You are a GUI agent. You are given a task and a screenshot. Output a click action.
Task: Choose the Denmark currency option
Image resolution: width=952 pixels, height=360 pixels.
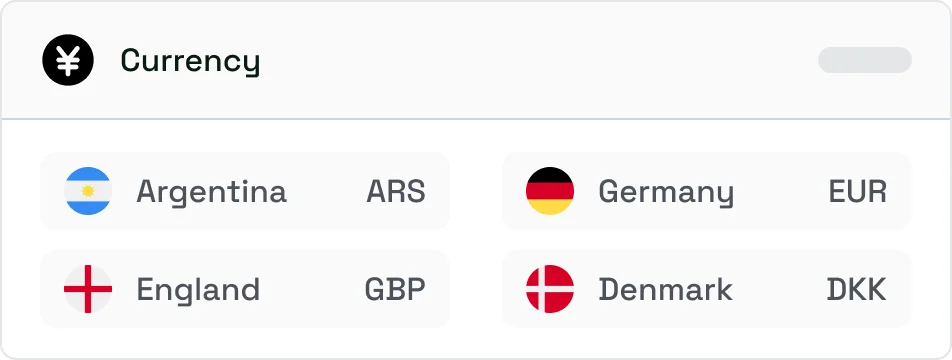(x=707, y=289)
